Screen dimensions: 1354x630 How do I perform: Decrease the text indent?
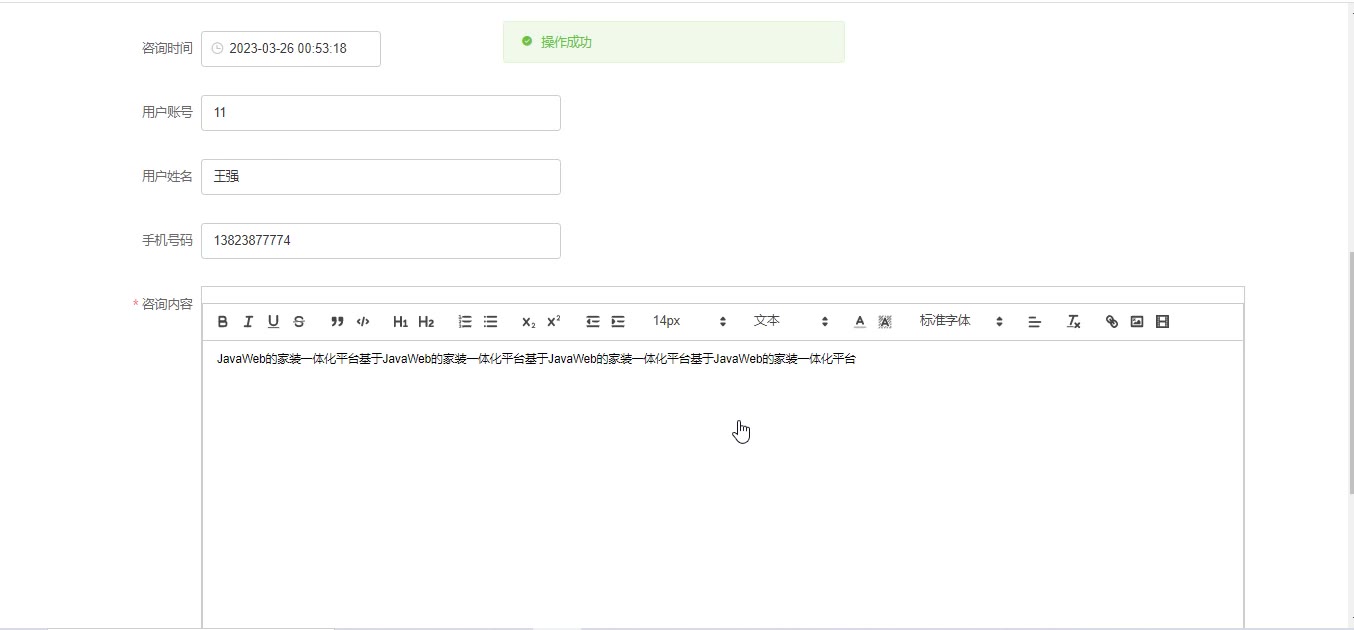(x=593, y=322)
